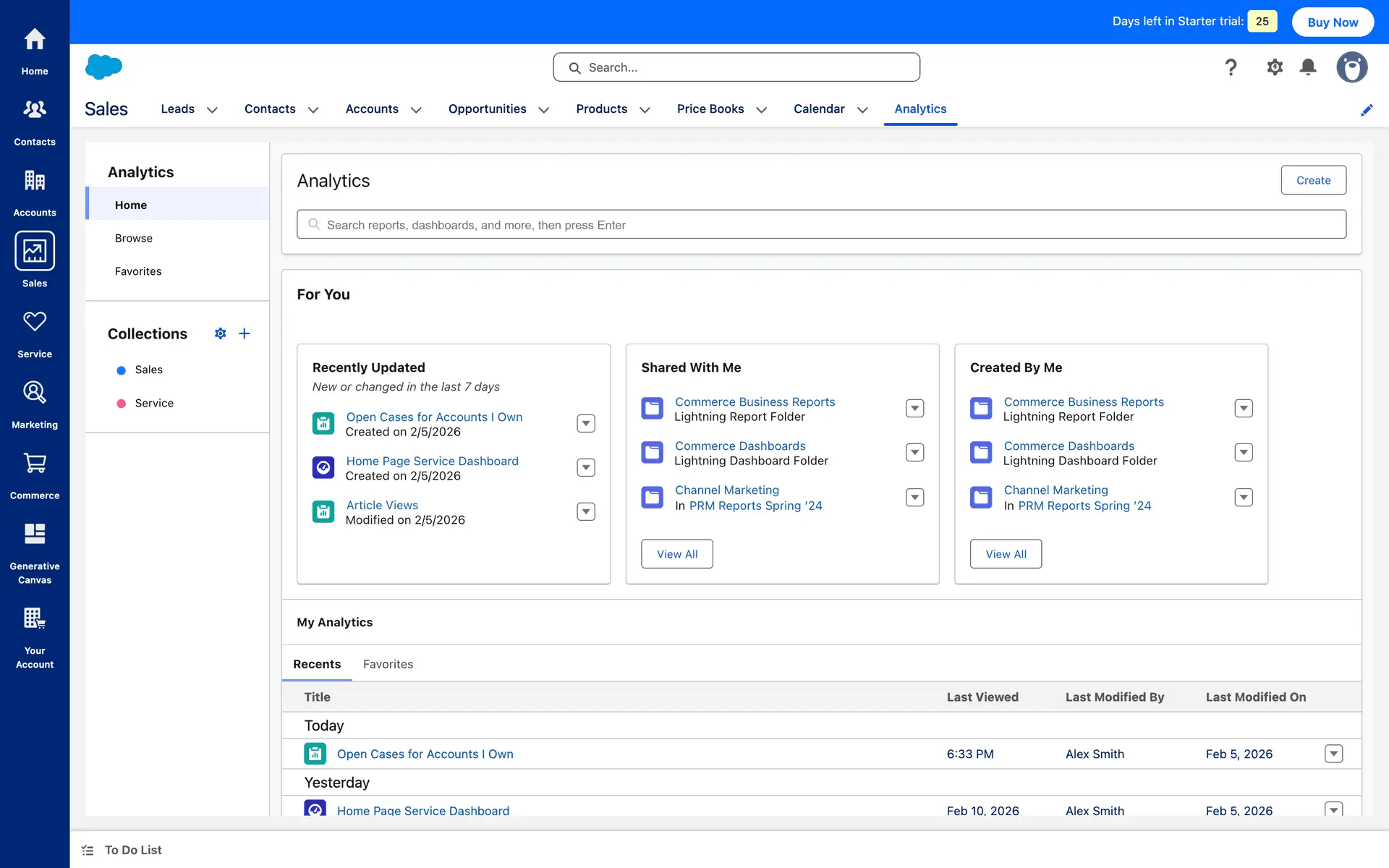
Task: Click the Collections settings gear icon
Action: 221,333
